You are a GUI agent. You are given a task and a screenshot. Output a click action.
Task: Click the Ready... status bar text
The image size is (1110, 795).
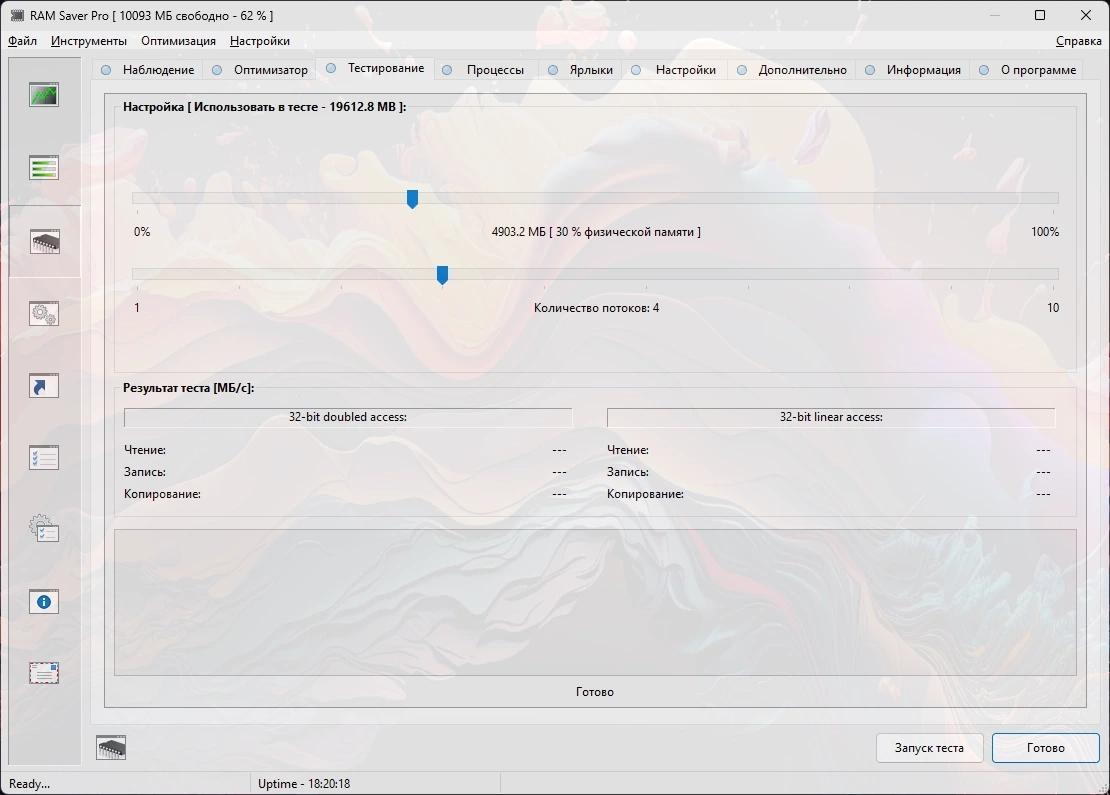pyautogui.click(x=30, y=784)
